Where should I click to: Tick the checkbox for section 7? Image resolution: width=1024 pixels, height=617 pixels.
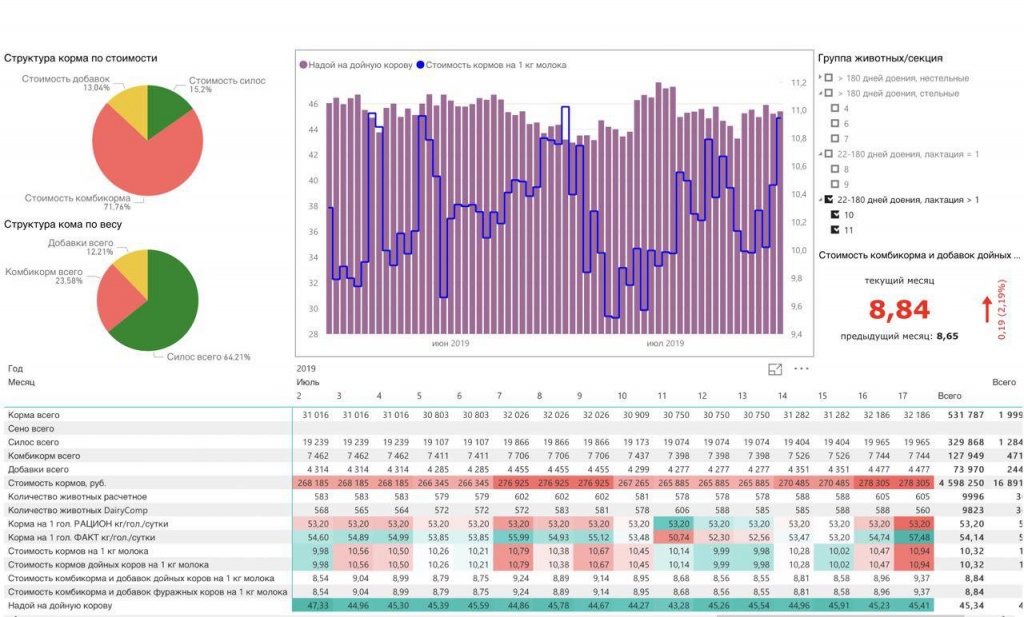pyautogui.click(x=835, y=138)
